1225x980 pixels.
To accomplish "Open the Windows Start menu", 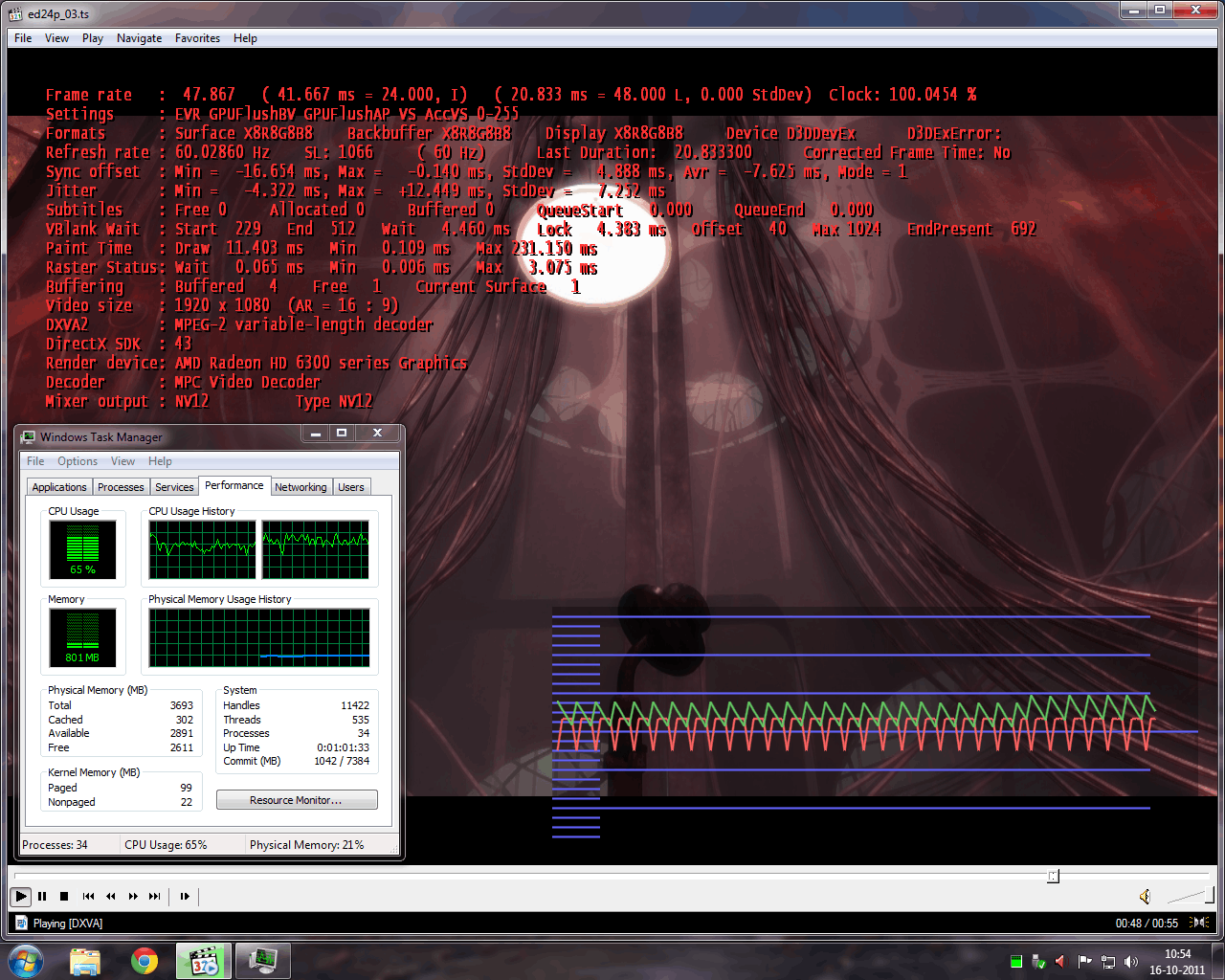I will 26,961.
